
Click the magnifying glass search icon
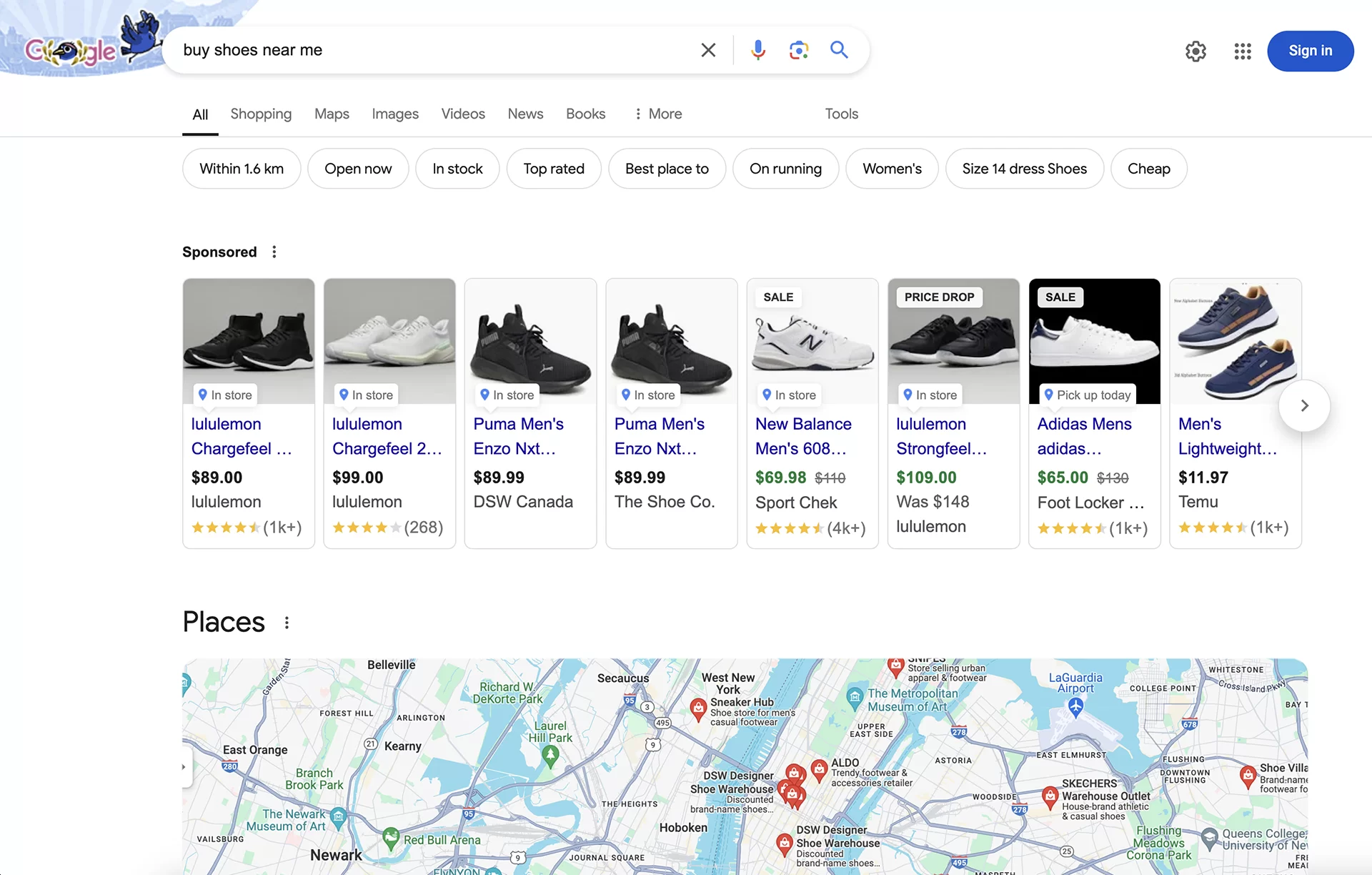pos(839,49)
